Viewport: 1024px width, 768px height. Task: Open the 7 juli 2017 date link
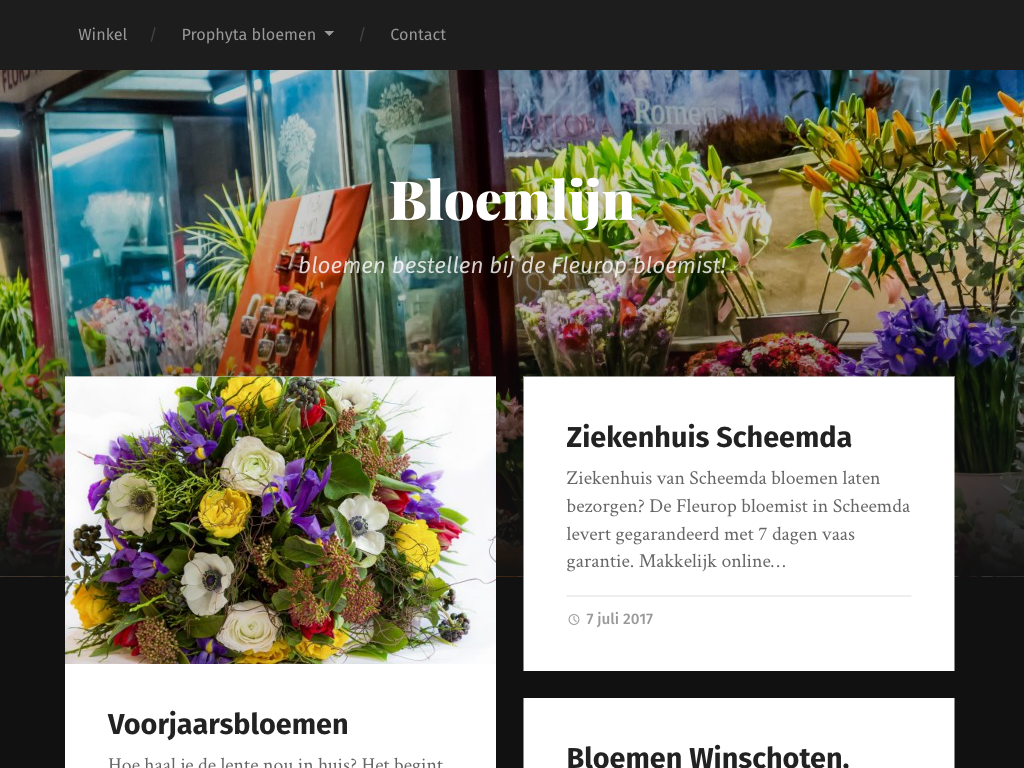619,619
